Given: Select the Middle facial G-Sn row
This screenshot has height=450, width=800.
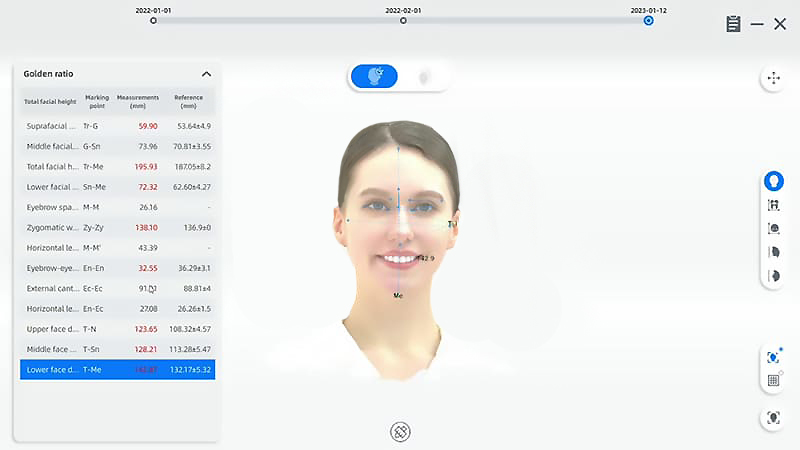Looking at the screenshot, I should tap(118, 146).
